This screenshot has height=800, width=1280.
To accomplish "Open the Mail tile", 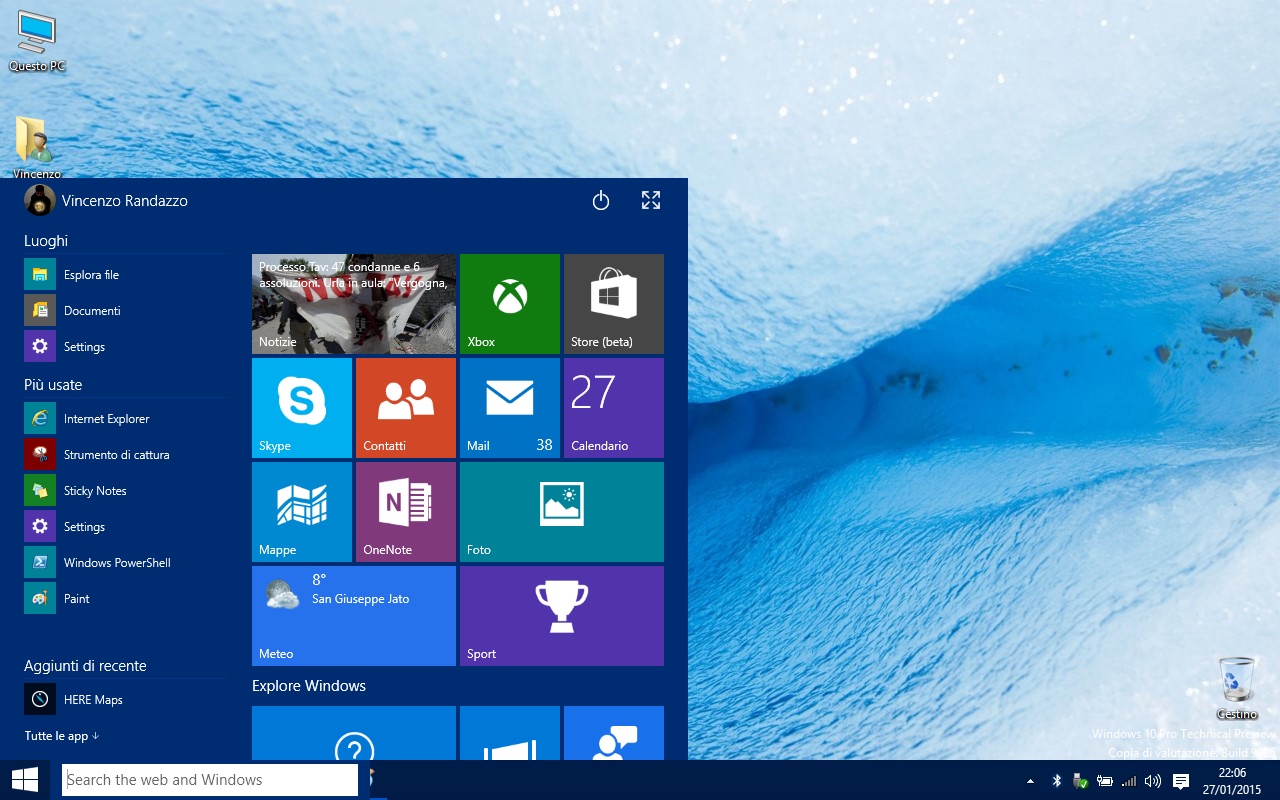I will point(510,408).
